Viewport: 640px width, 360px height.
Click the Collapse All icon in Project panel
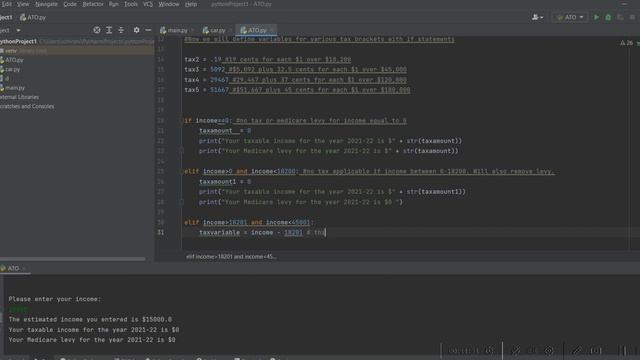click(121, 30)
